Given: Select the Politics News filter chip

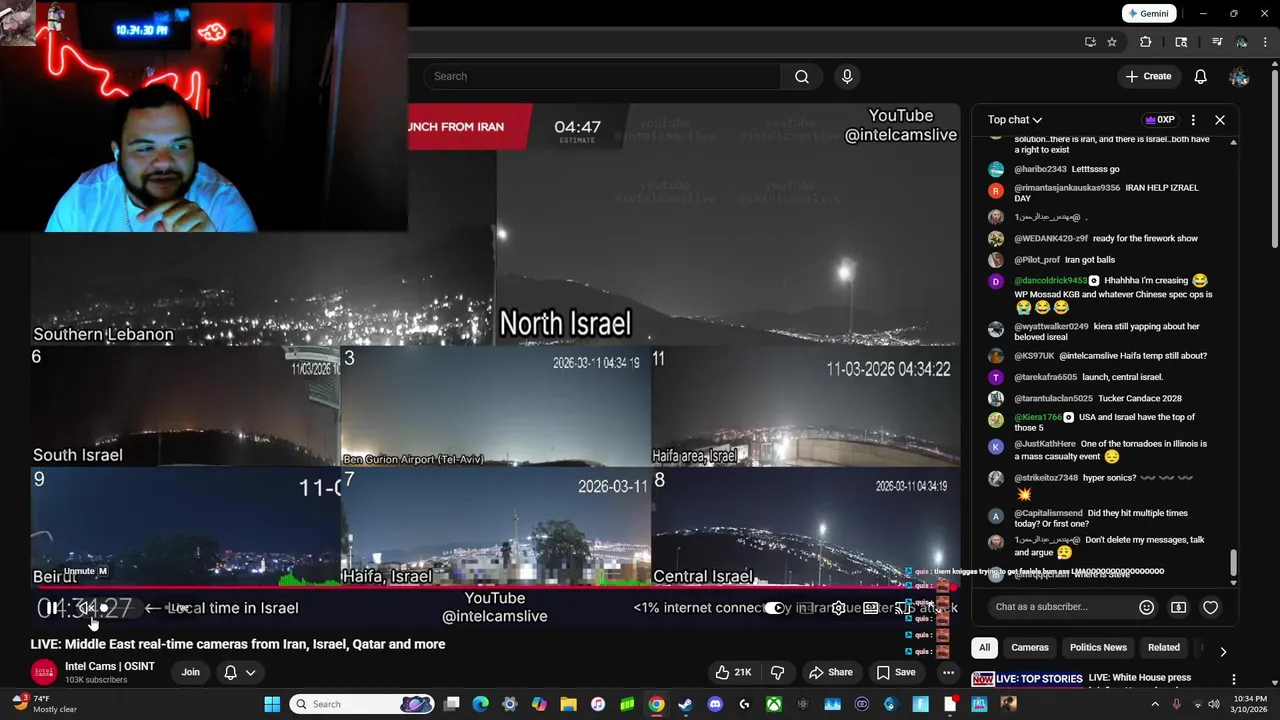Looking at the screenshot, I should point(1098,647).
